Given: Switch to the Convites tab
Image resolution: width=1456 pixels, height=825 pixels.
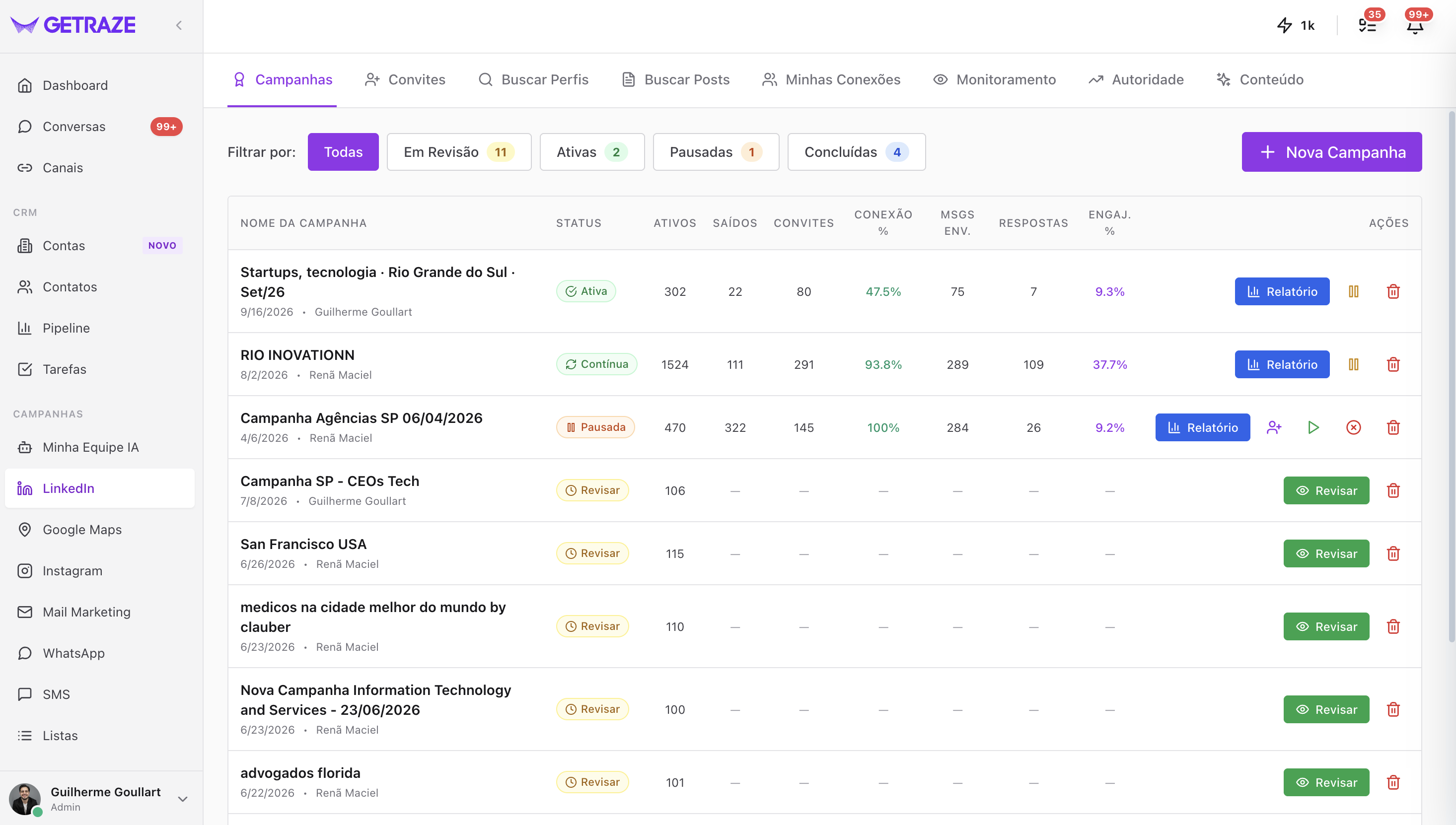Looking at the screenshot, I should click(x=405, y=79).
